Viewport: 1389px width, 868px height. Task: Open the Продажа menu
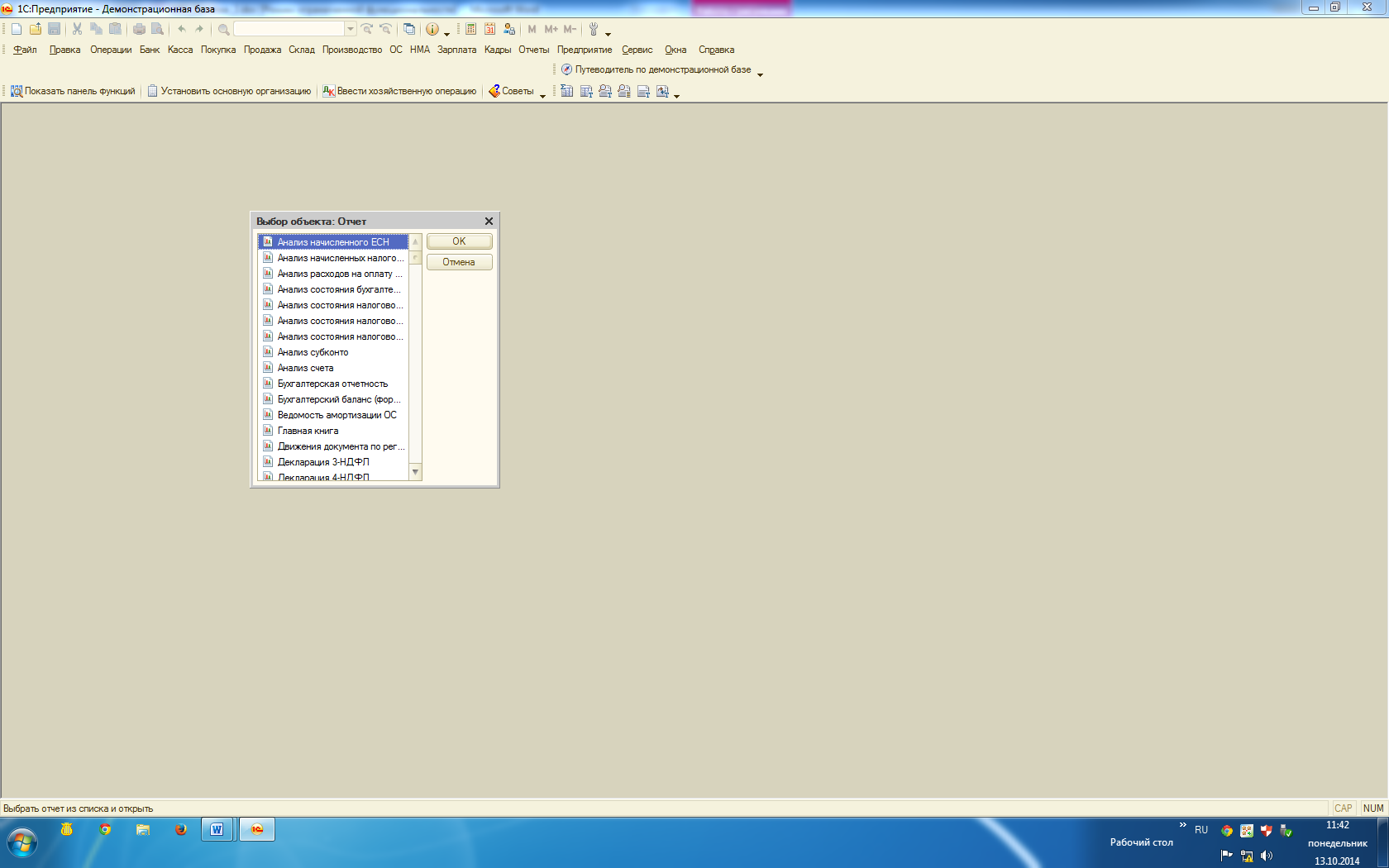[262, 50]
